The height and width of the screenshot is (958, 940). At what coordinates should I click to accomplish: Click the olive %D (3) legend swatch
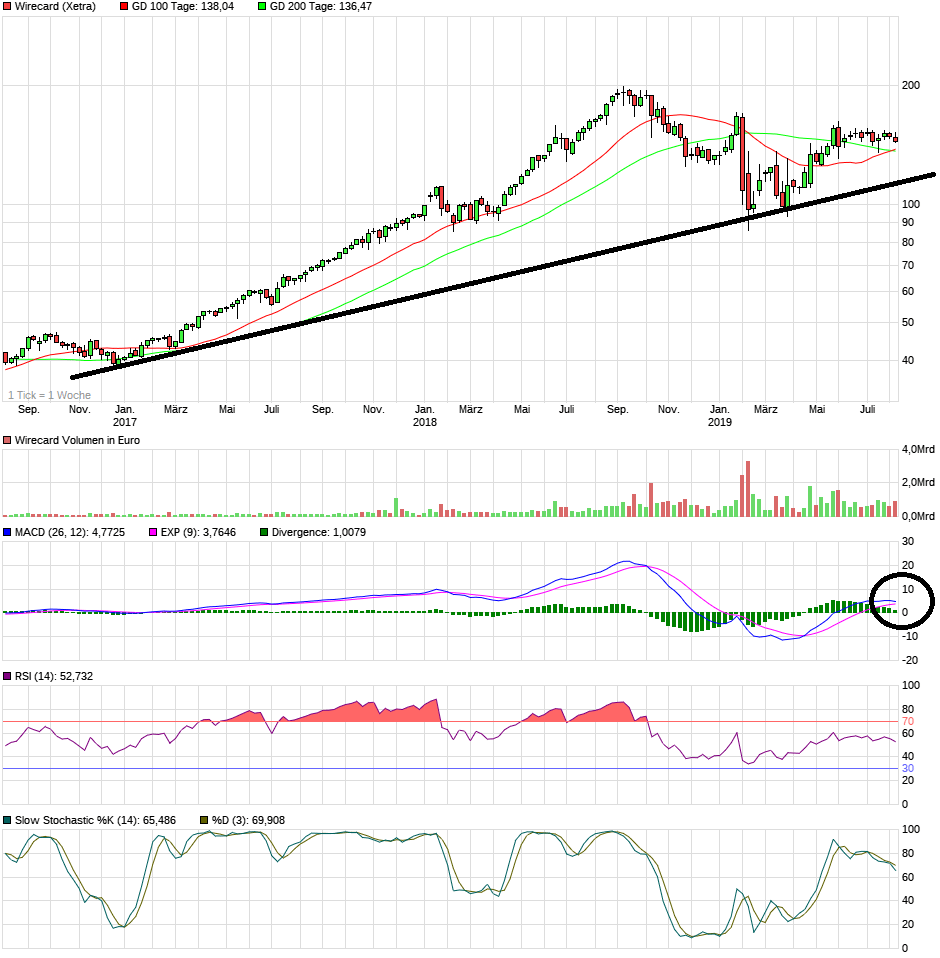(204, 821)
